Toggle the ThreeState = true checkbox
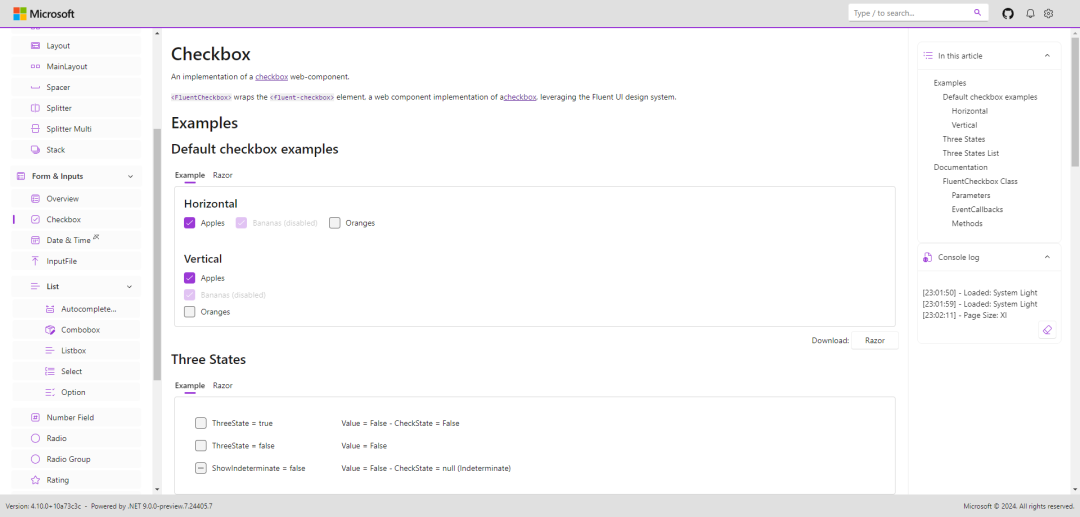Image resolution: width=1080 pixels, height=517 pixels. 201,423
